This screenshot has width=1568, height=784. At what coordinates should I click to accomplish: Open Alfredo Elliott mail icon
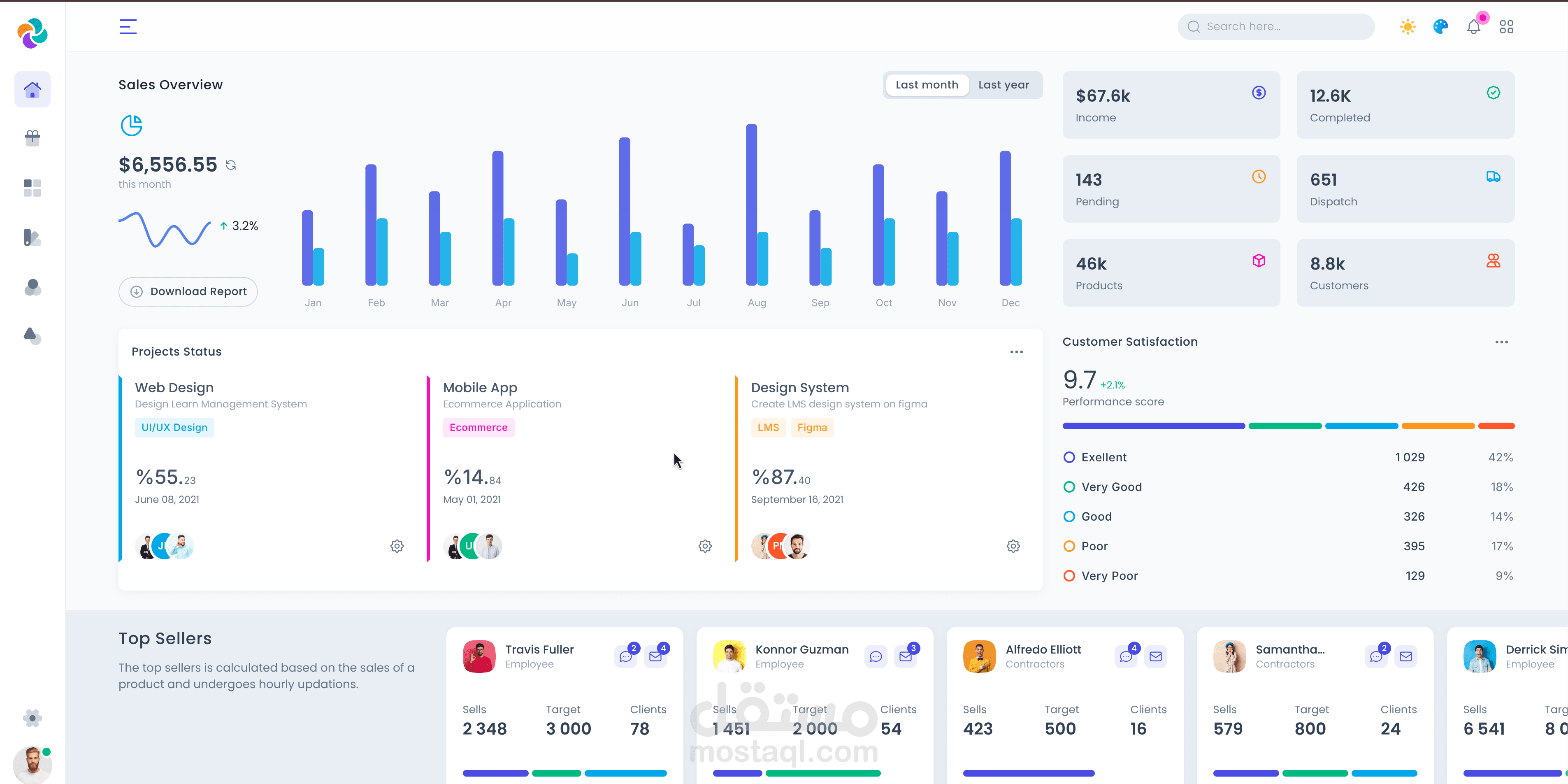pyautogui.click(x=1156, y=657)
